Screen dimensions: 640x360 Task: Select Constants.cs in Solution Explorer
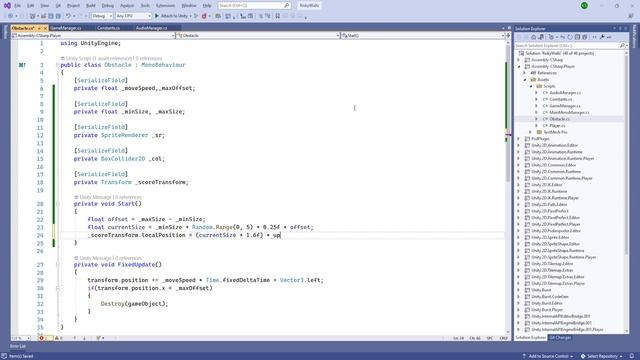[x=560, y=99]
